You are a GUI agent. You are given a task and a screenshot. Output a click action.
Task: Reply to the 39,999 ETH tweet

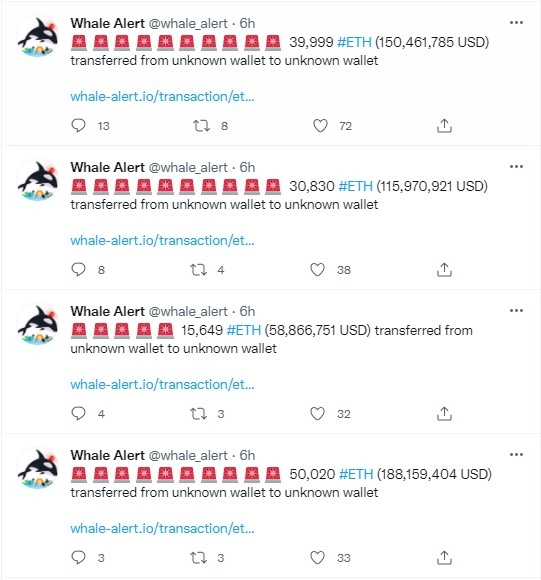point(78,126)
